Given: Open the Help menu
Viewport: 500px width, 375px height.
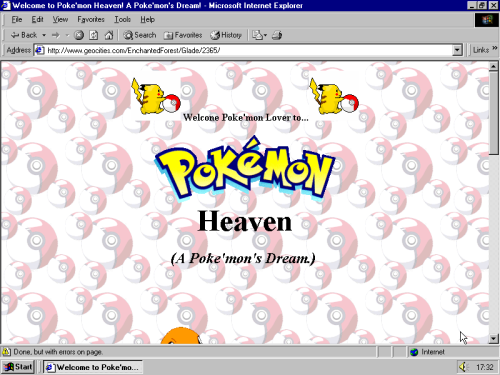Looking at the screenshot, I should [147, 20].
